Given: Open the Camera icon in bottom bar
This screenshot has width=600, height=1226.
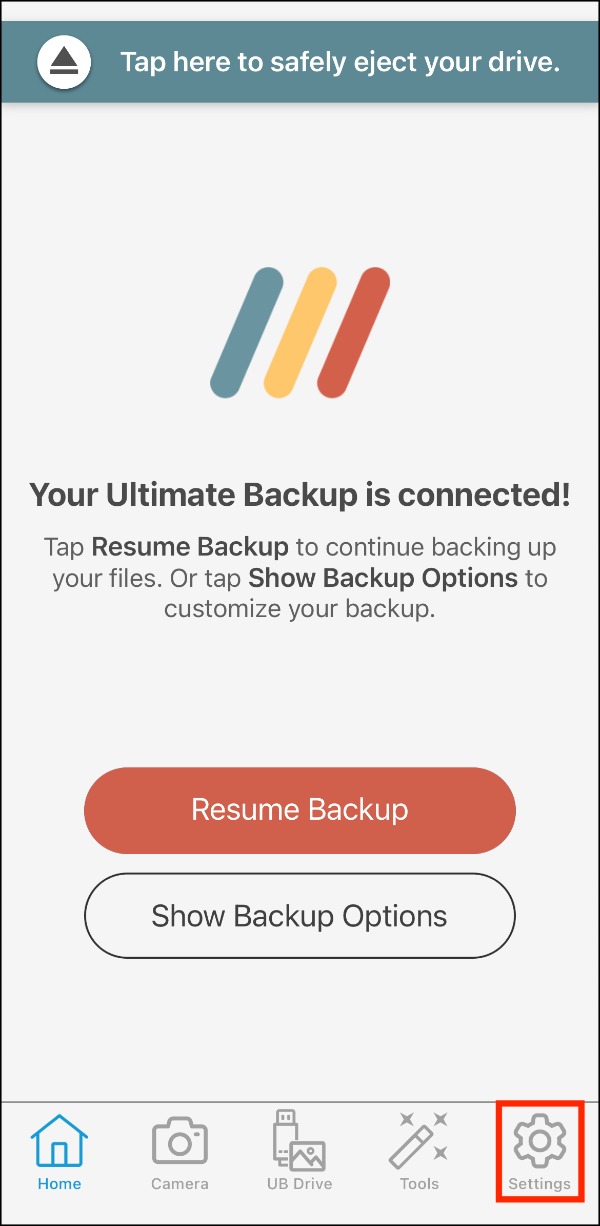Looking at the screenshot, I should coord(179,1141).
